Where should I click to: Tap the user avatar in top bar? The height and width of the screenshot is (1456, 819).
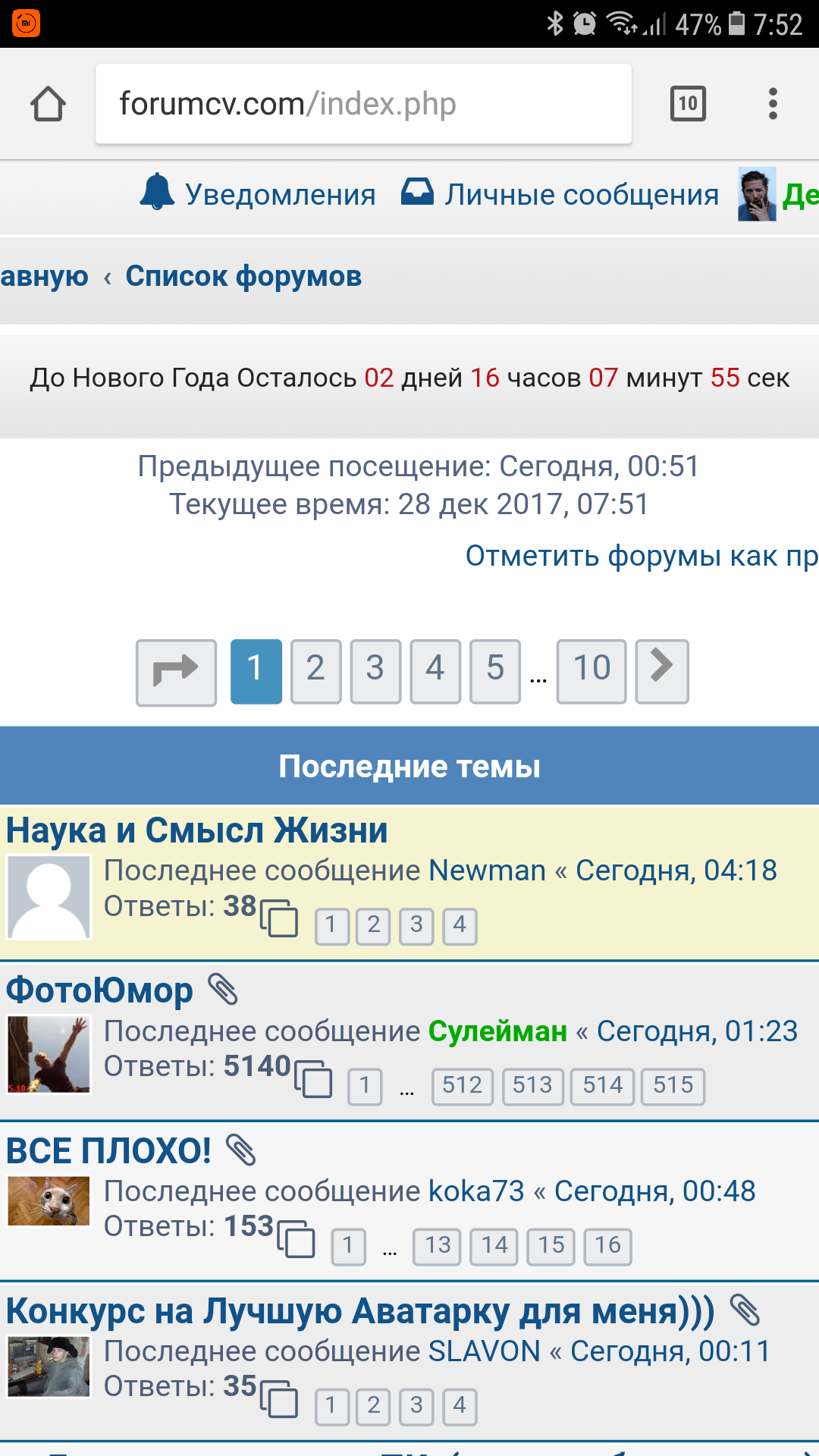[x=757, y=194]
